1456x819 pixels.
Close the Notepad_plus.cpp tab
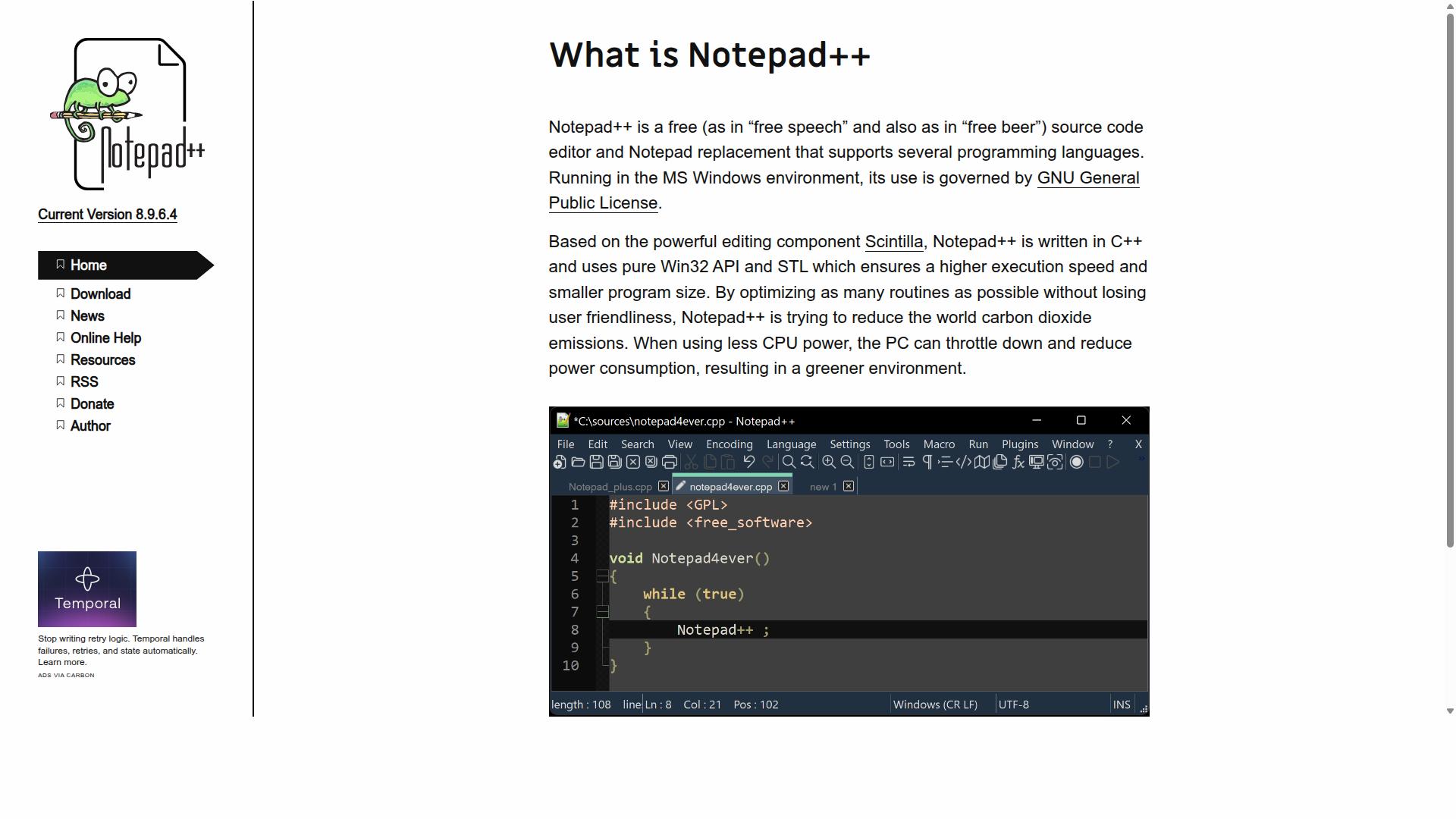[664, 486]
